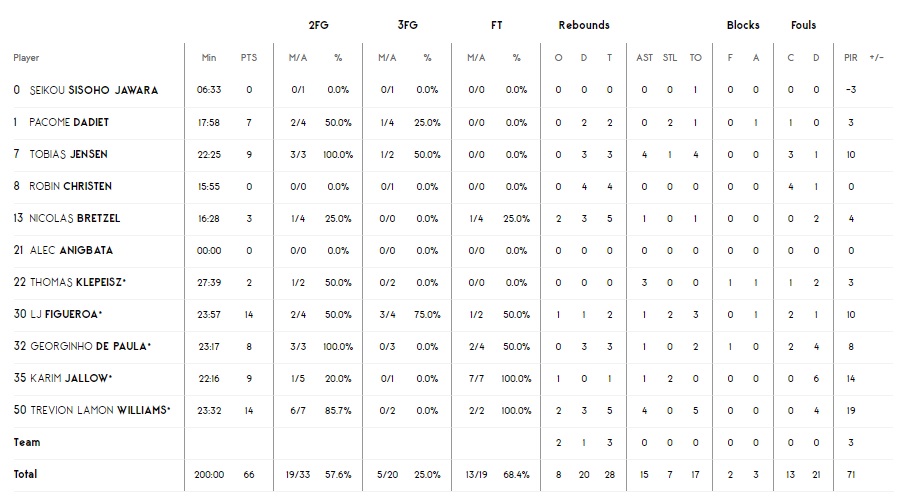This screenshot has width=900, height=501.
Task: Select the Rebounds group header
Action: pyautogui.click(x=584, y=25)
